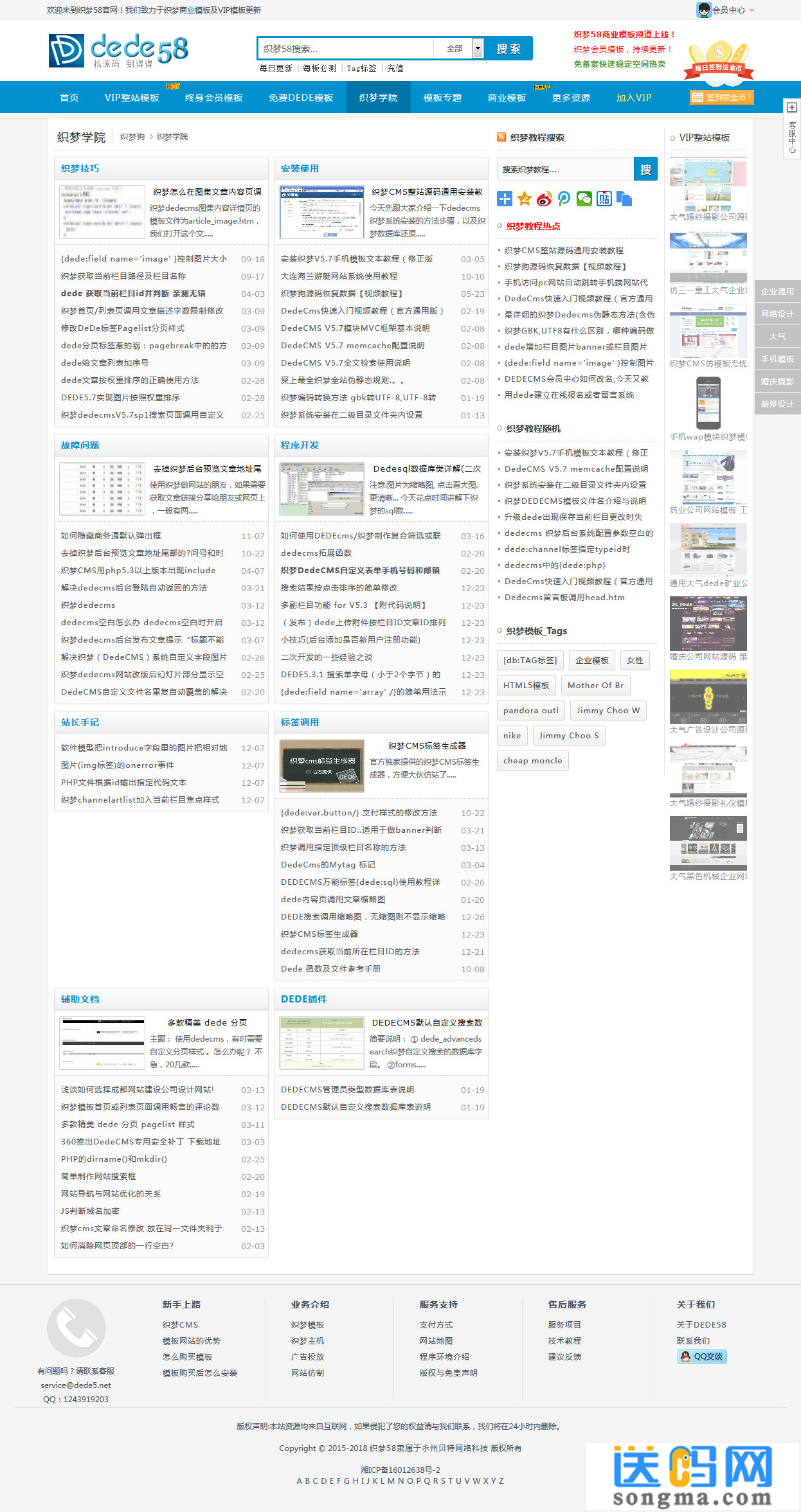Share via Sina Weibo icon
This screenshot has height=1512, width=801.
(544, 199)
